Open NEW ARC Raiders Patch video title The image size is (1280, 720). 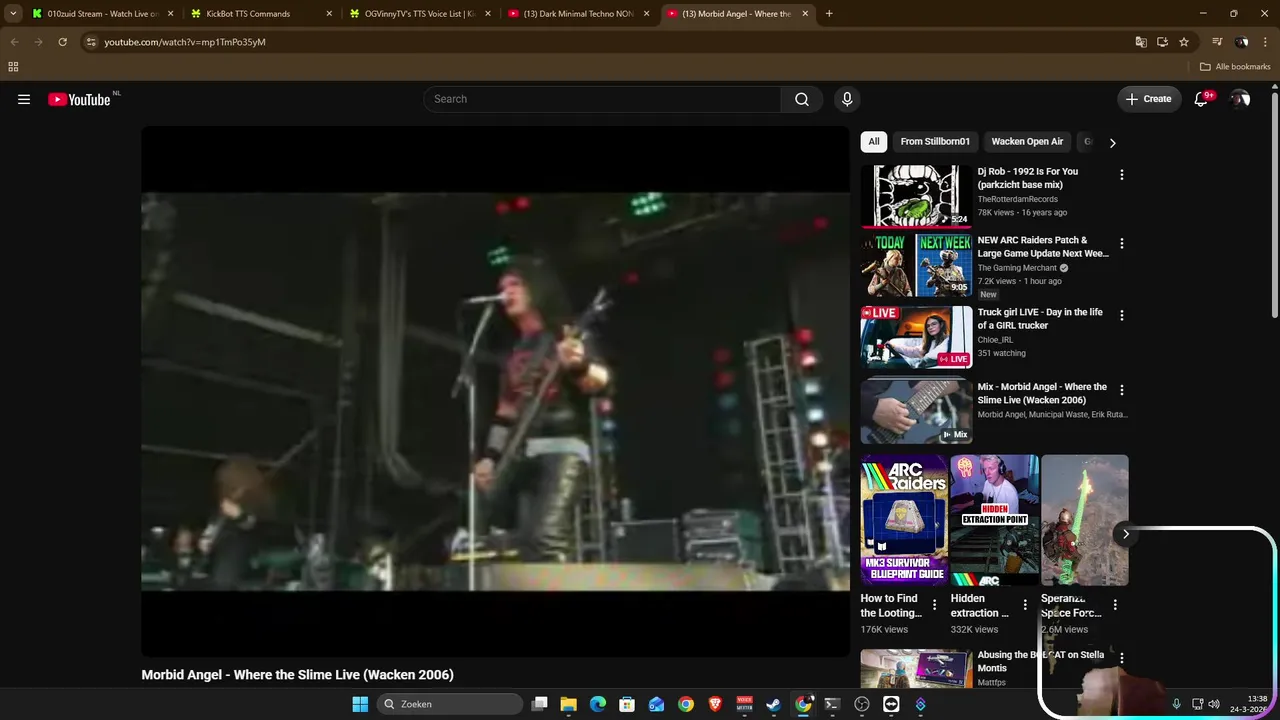point(1043,247)
